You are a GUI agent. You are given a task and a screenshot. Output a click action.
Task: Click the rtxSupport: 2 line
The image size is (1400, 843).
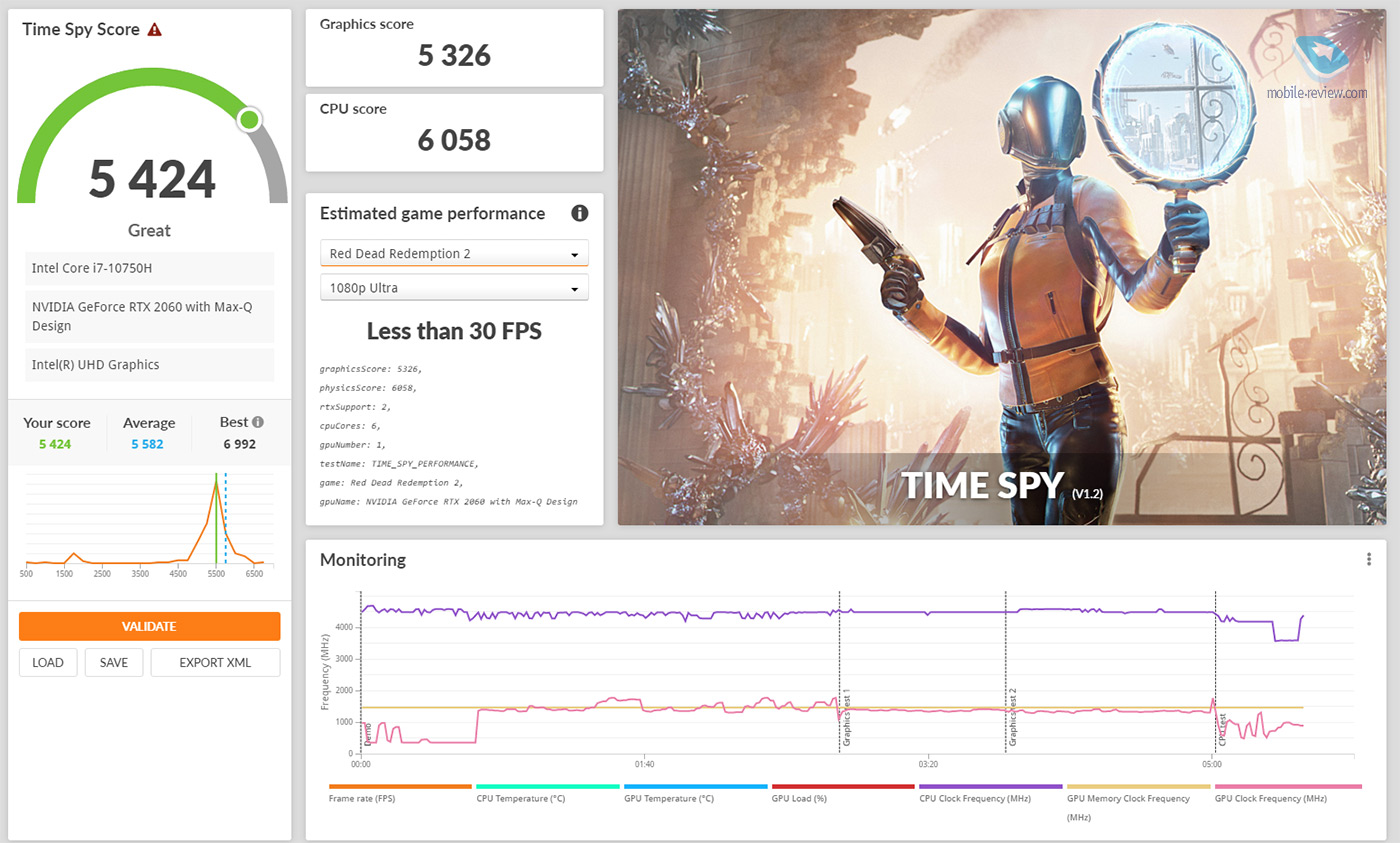tap(355, 407)
